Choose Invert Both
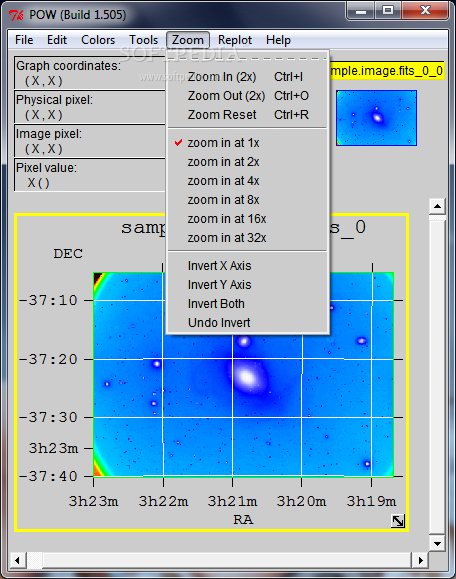 [x=247, y=304]
